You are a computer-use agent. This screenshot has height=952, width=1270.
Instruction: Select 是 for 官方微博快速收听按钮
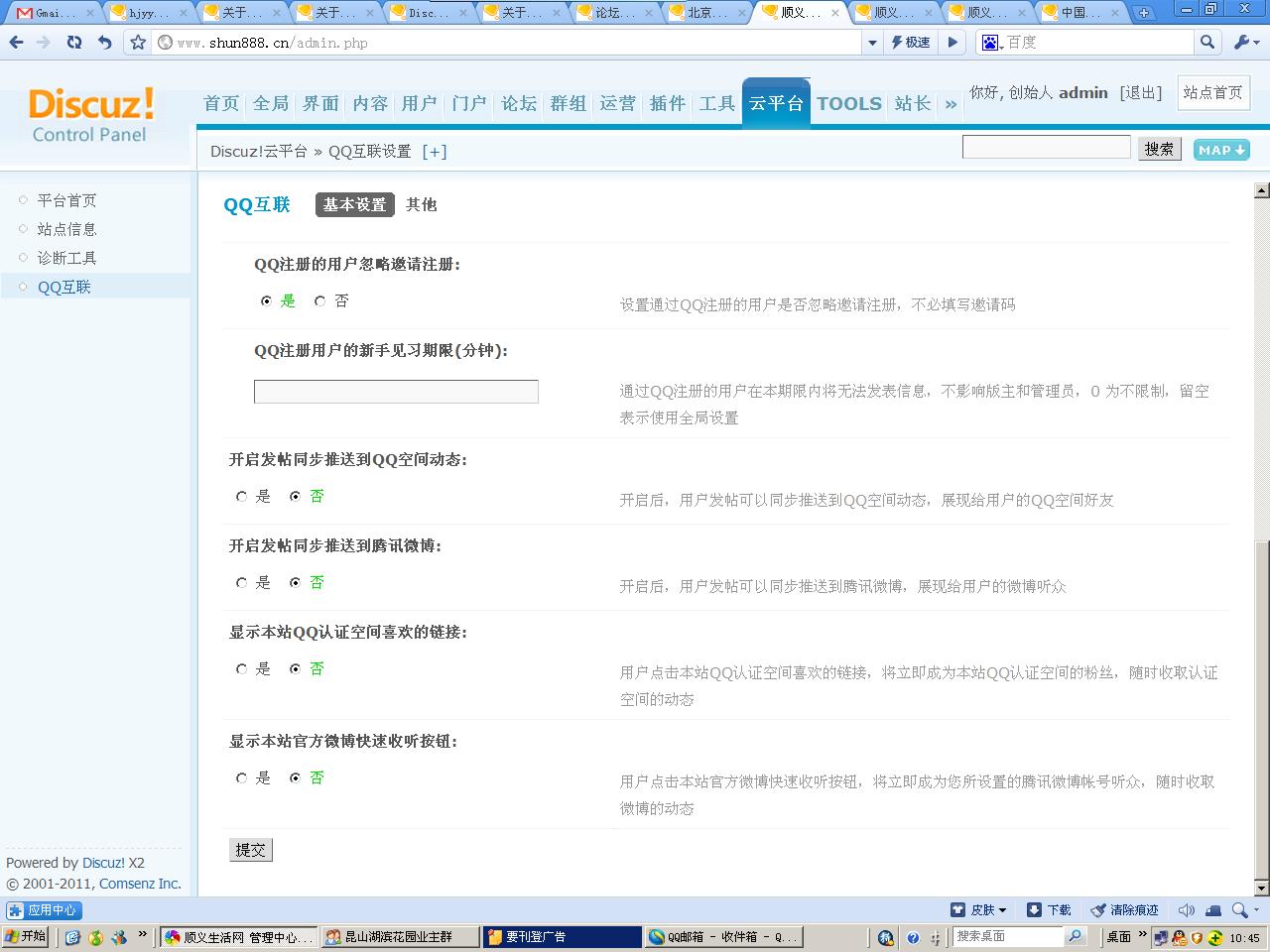(241, 778)
